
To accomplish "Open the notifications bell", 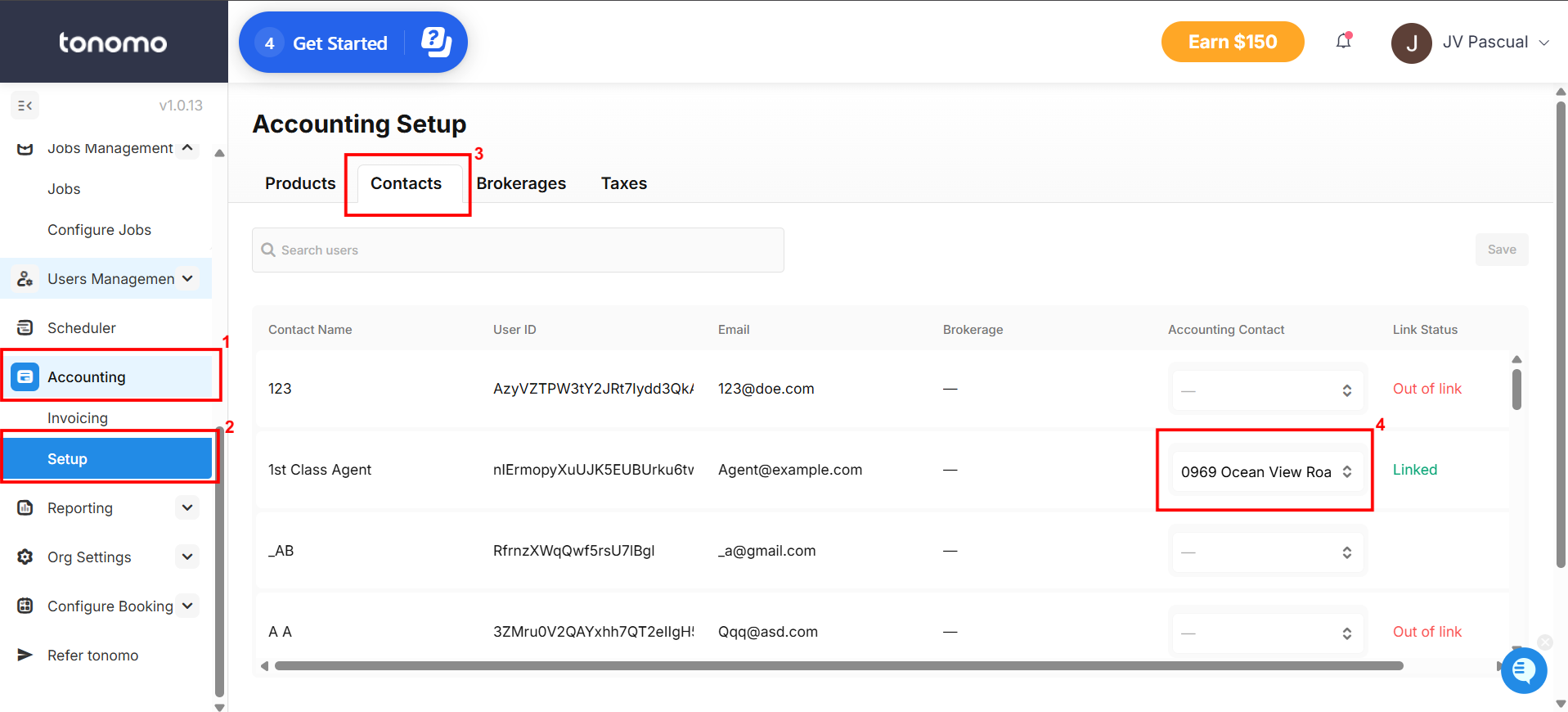I will [1343, 41].
